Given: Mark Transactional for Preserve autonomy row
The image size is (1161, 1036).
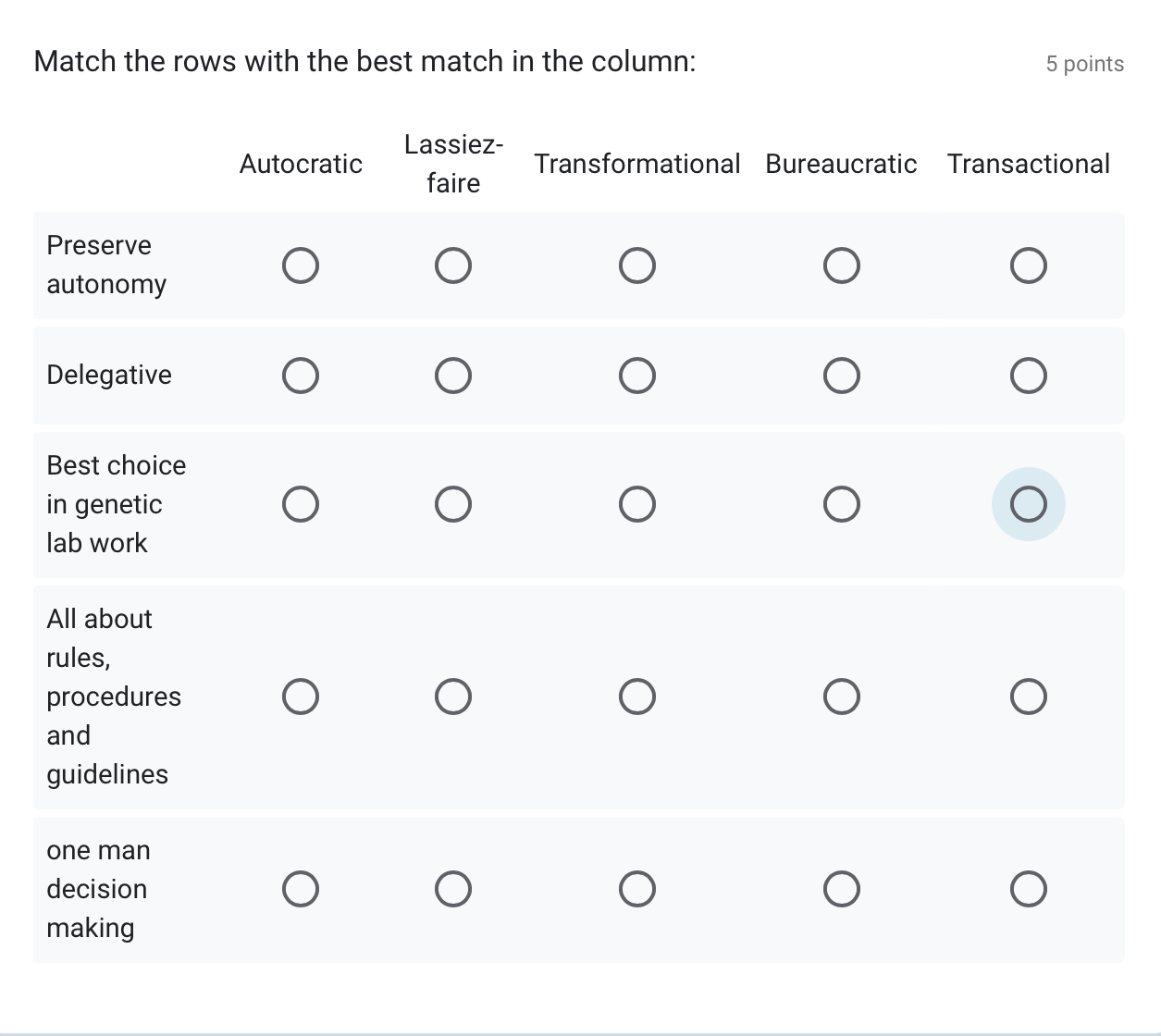Looking at the screenshot, I should [1028, 265].
